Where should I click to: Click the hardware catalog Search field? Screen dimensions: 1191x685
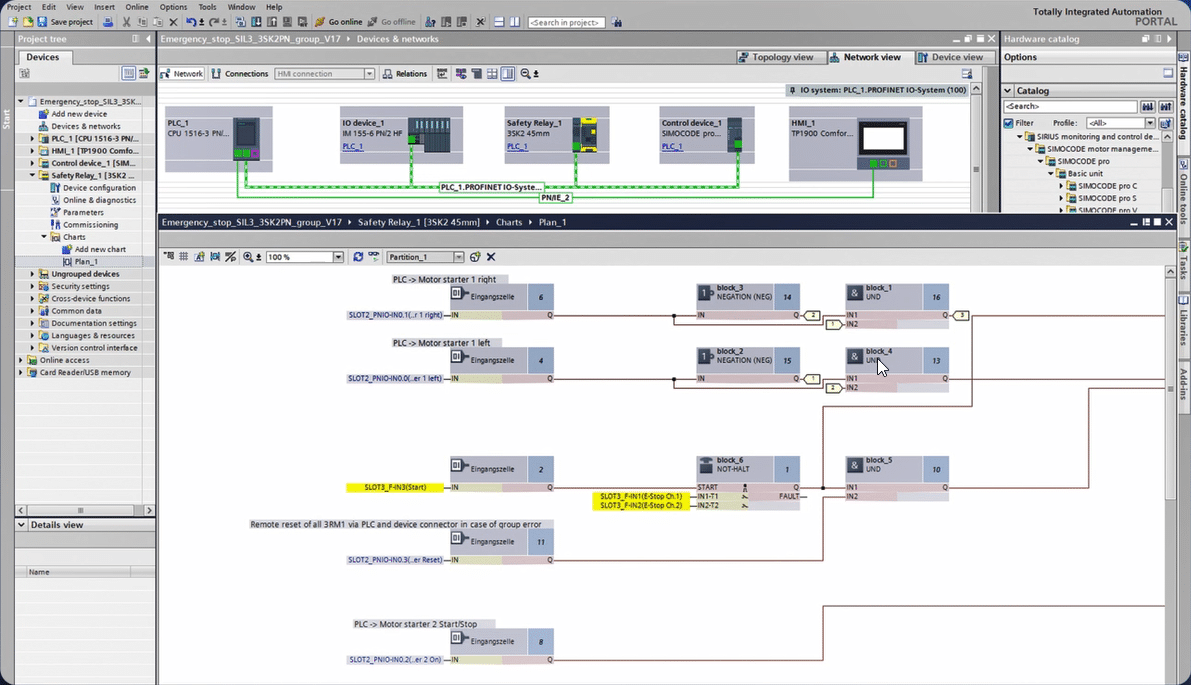pyautogui.click(x=1070, y=106)
